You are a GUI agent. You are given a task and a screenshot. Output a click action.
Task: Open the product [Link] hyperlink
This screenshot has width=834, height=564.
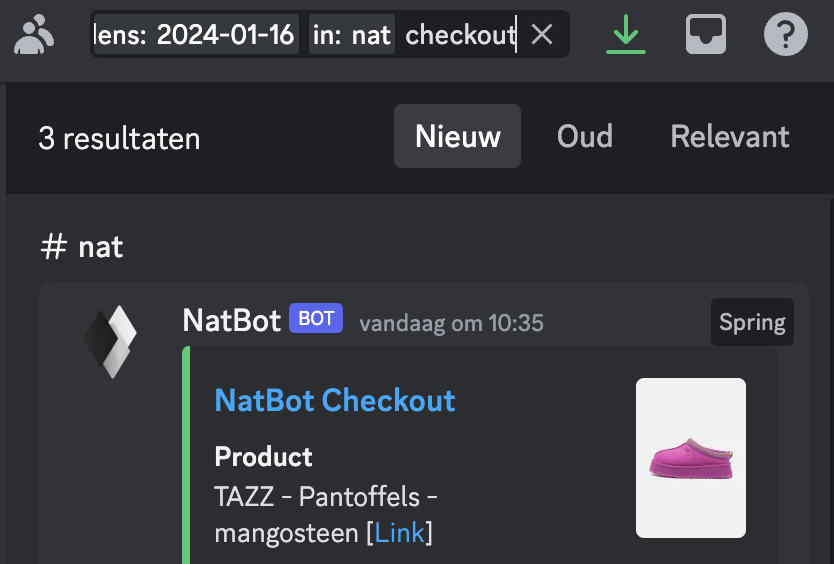tap(399, 533)
